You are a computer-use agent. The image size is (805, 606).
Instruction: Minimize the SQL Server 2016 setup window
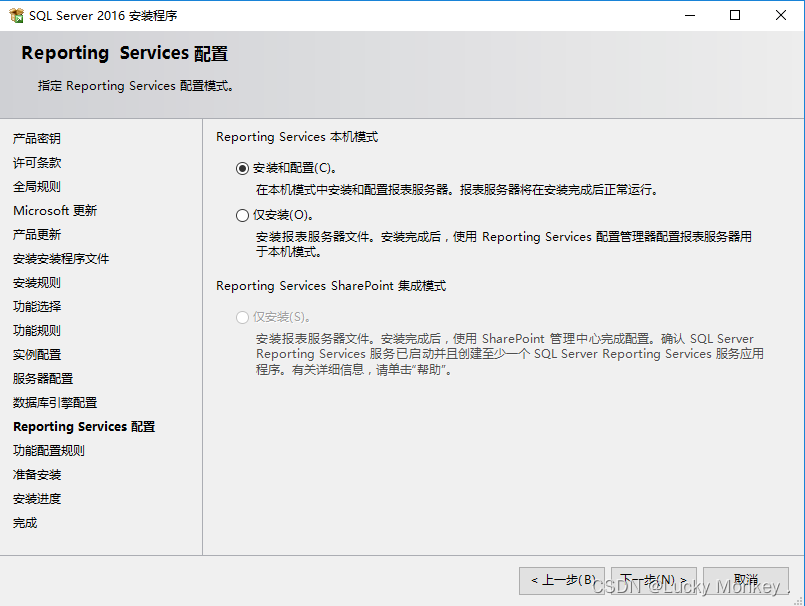pyautogui.click(x=689, y=15)
